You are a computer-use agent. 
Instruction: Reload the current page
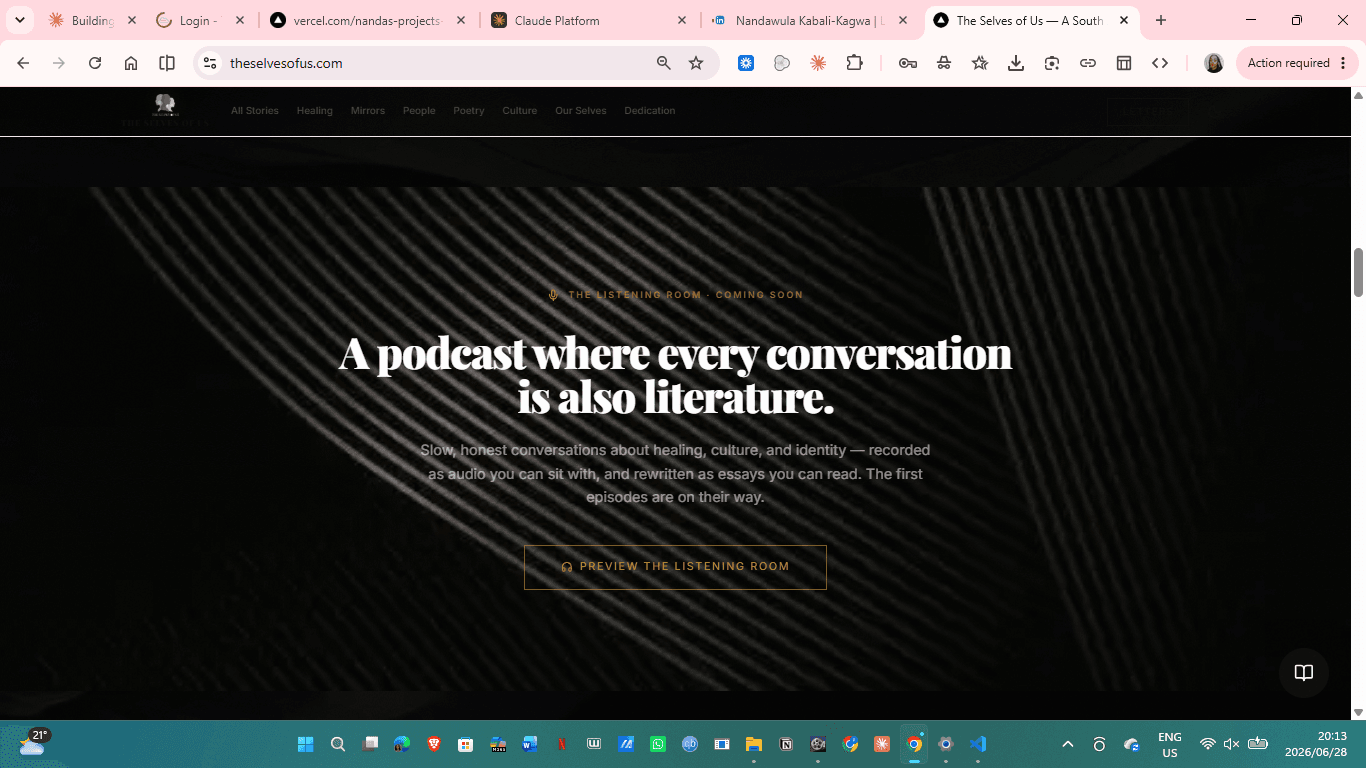tap(95, 63)
